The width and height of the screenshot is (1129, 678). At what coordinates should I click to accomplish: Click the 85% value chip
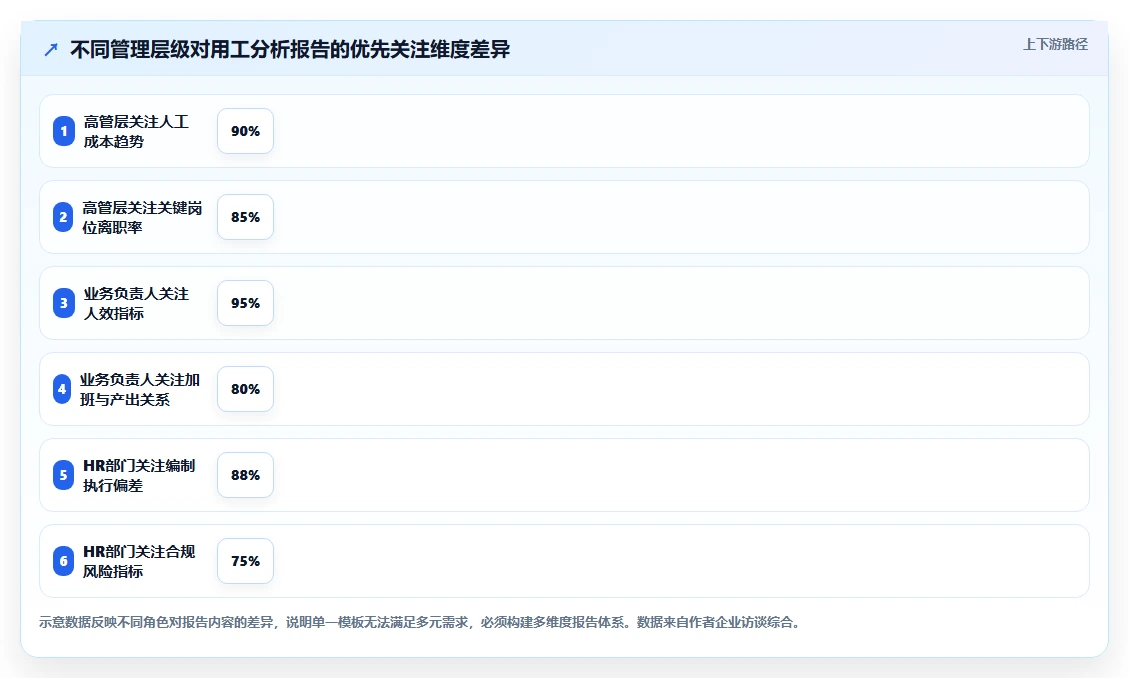pyautogui.click(x=246, y=217)
